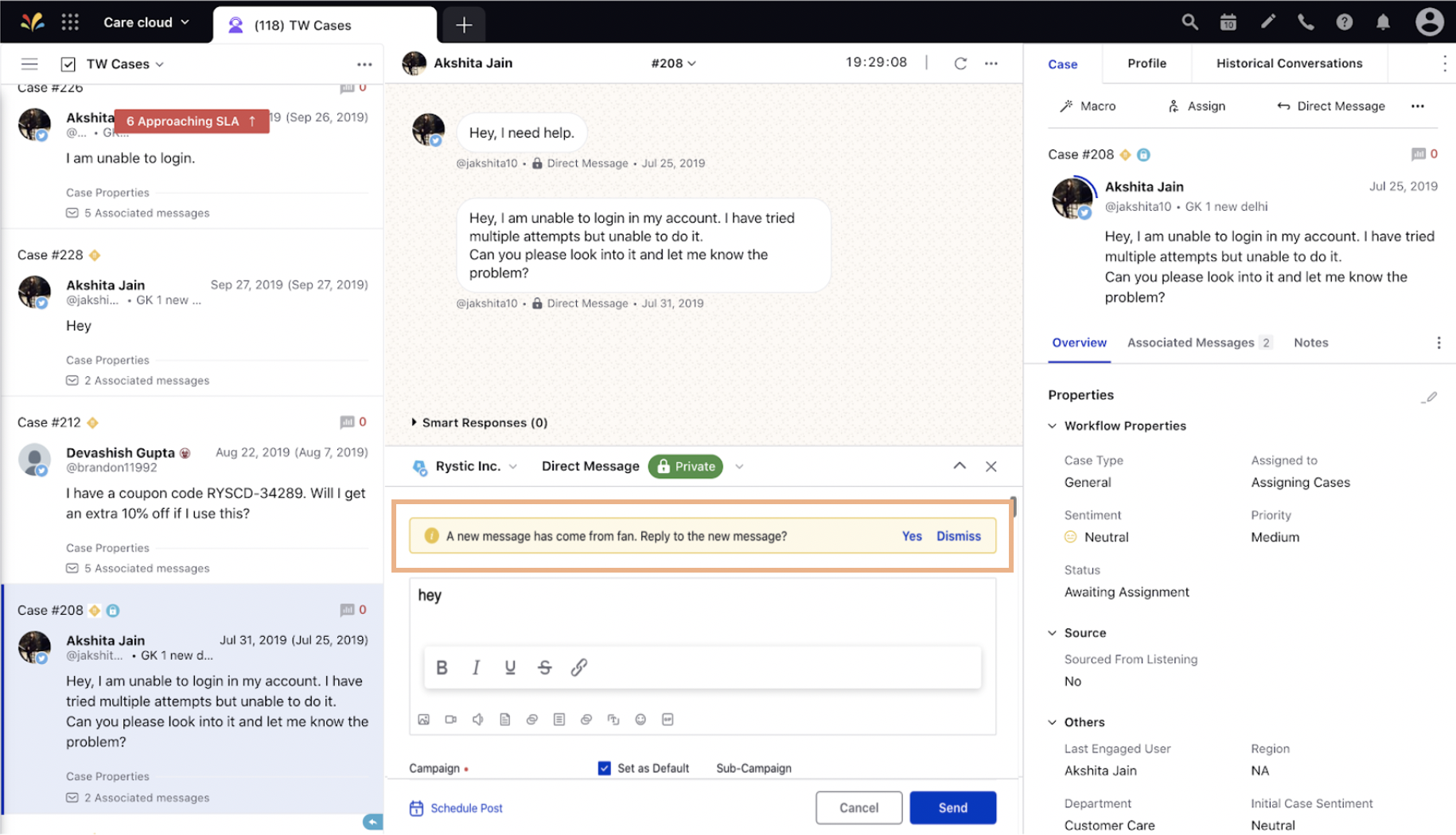This screenshot has width=1456, height=835.
Task: Click the Assign action
Action: 1197,106
